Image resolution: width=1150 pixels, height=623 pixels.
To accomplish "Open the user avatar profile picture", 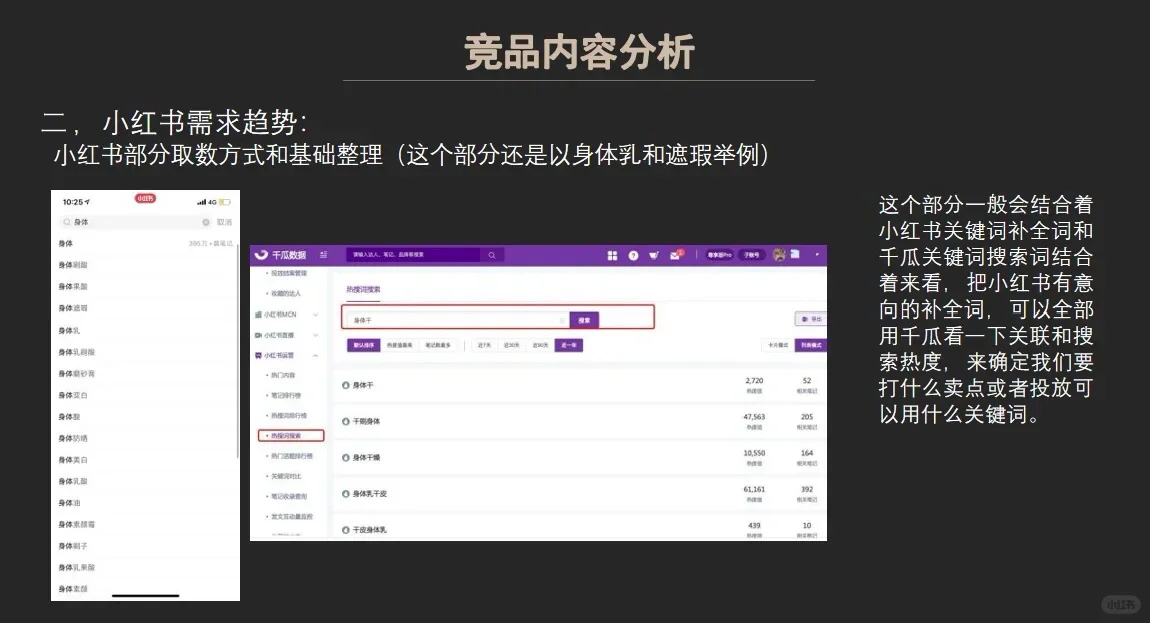I will click(779, 255).
